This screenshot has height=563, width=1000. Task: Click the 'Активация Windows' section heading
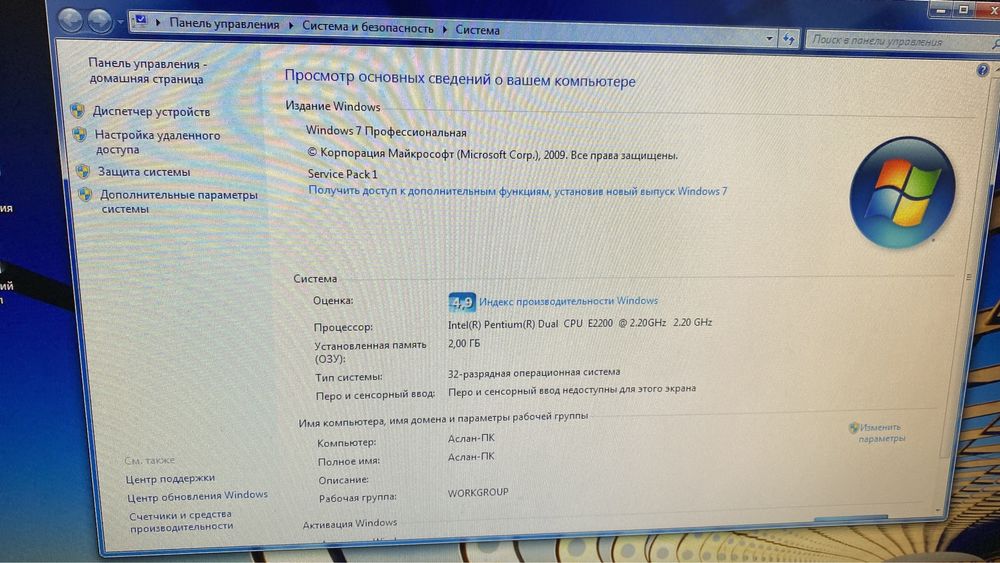(349, 523)
